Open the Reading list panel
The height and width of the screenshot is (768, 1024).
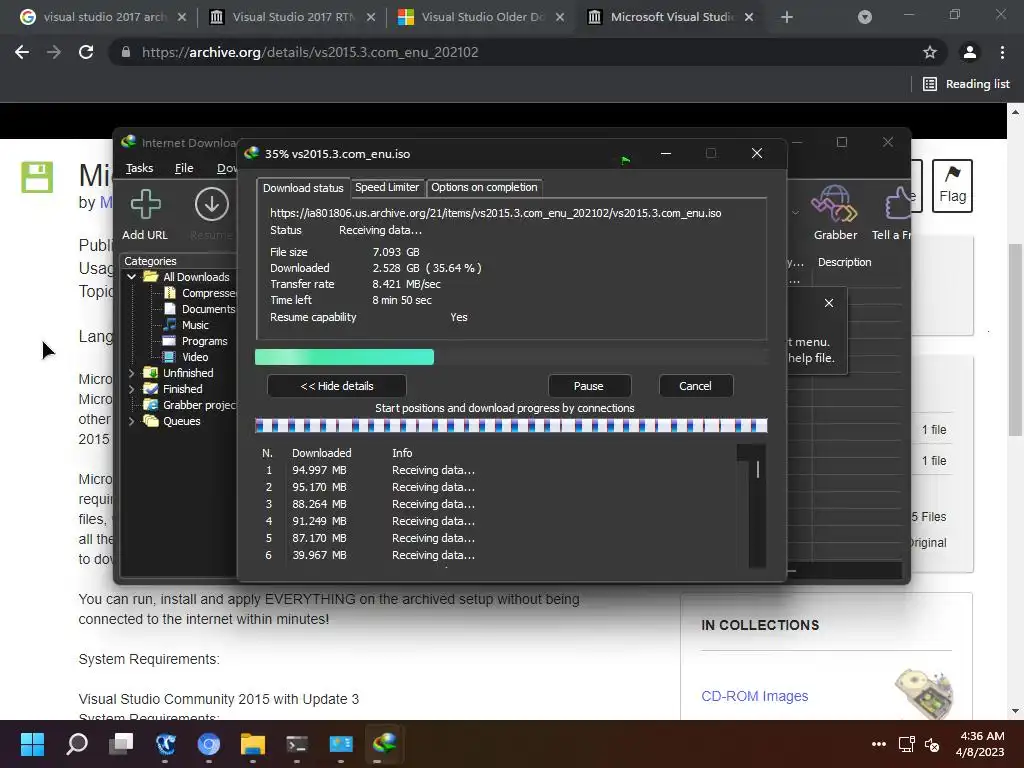tap(967, 84)
